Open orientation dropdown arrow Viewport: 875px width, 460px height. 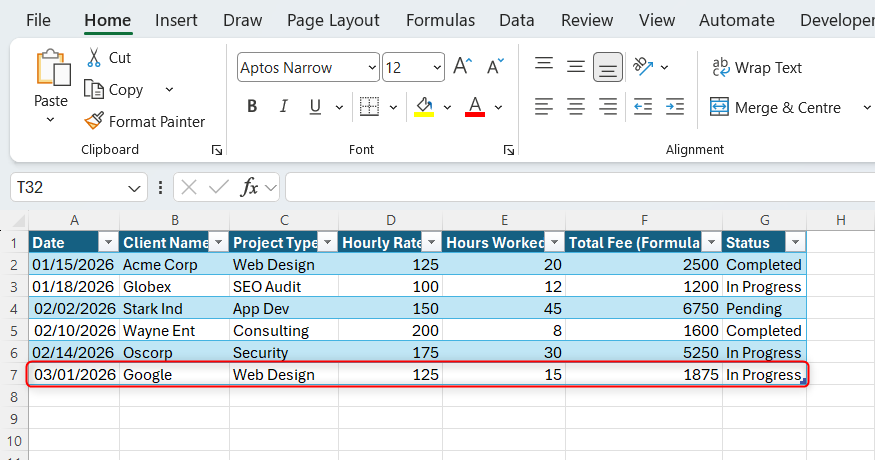664,68
